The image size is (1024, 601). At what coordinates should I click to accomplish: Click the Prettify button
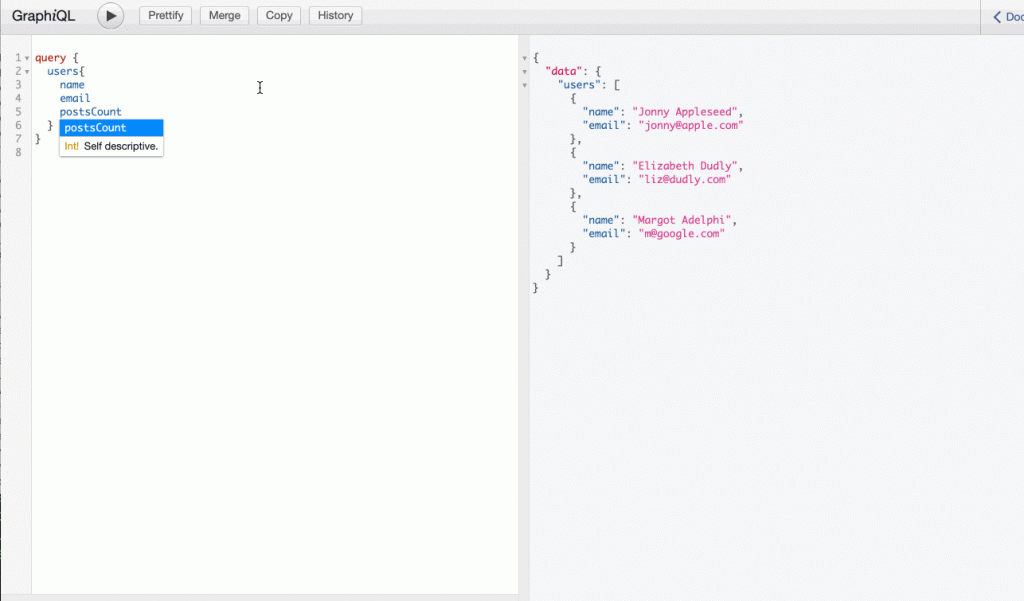pos(165,16)
